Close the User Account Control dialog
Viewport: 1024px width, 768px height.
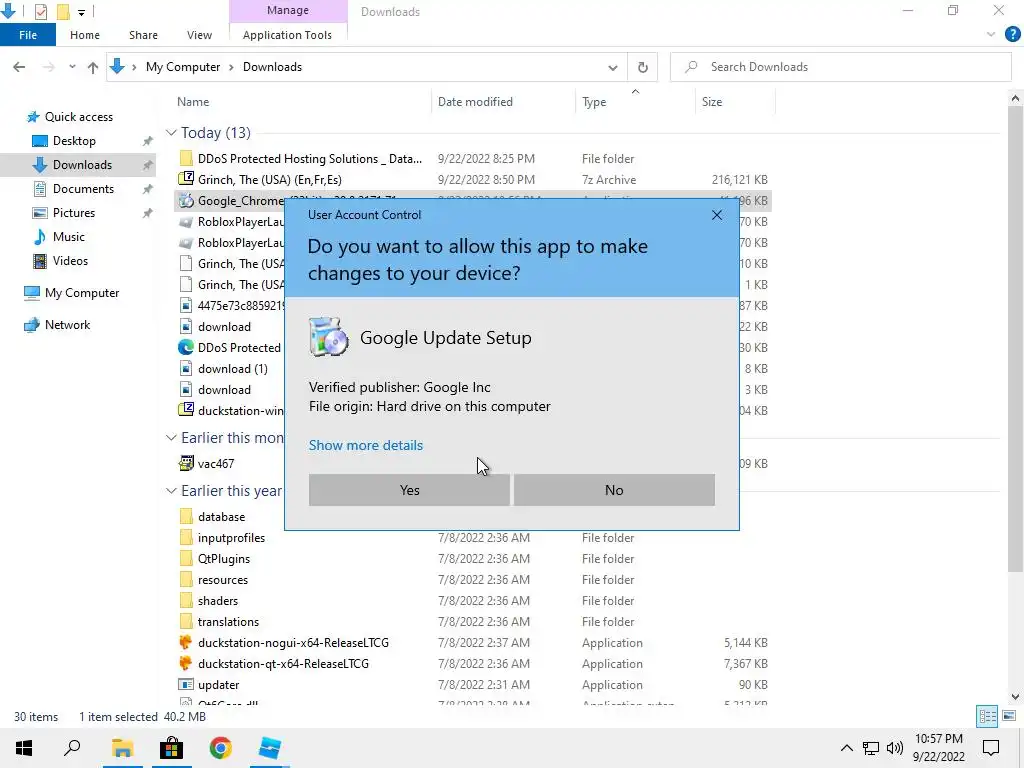(x=716, y=215)
